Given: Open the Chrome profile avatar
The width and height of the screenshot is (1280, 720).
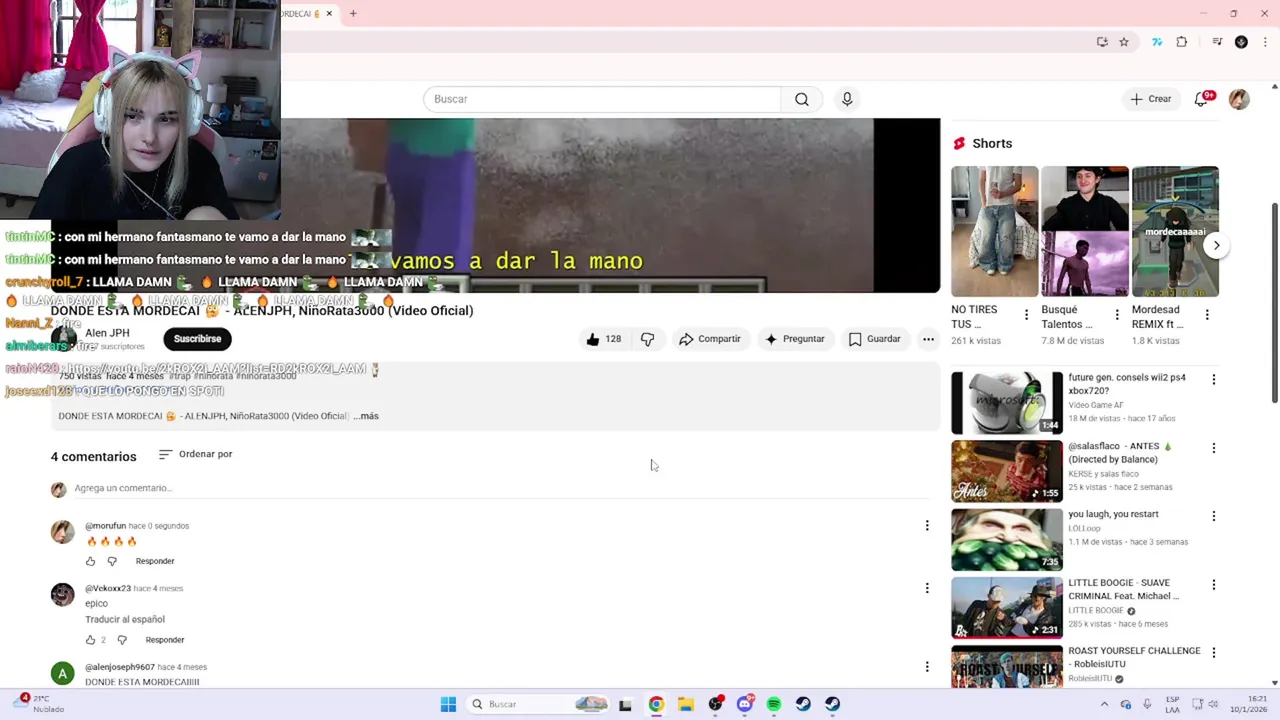Looking at the screenshot, I should 1241,42.
